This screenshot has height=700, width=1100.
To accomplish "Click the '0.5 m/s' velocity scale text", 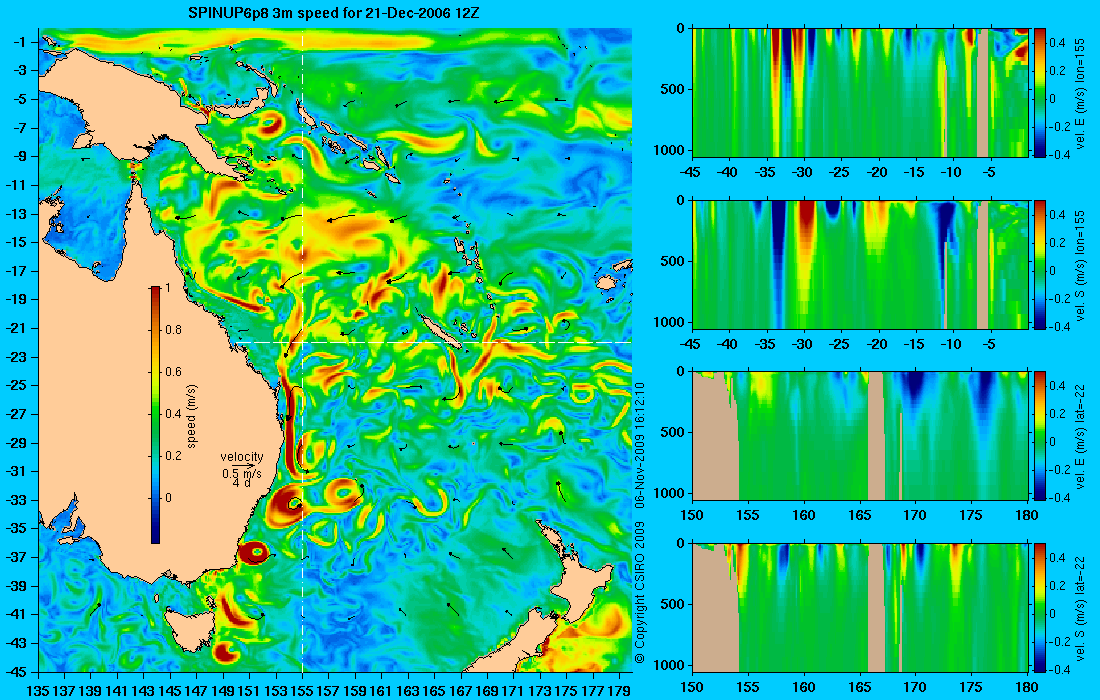I will click(242, 474).
